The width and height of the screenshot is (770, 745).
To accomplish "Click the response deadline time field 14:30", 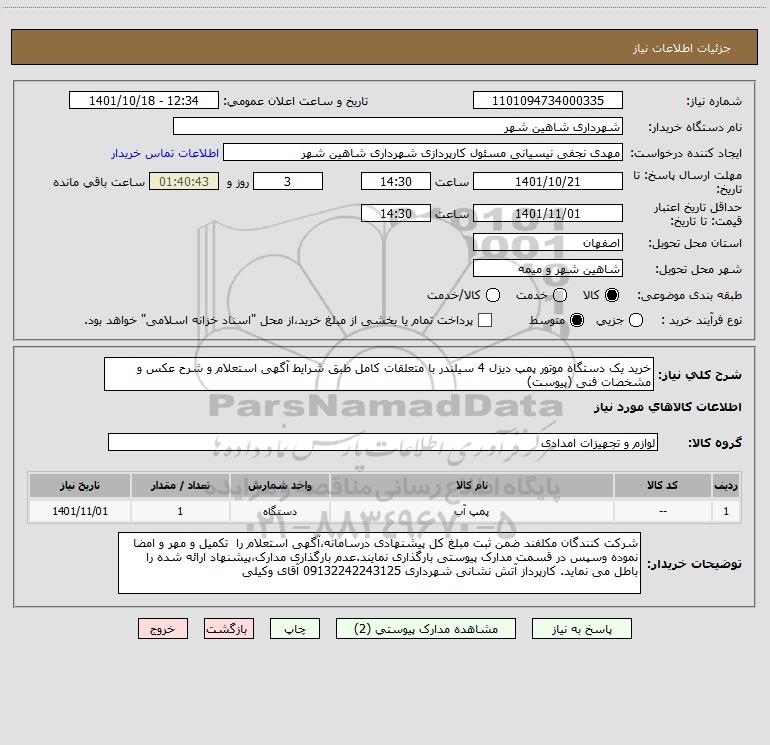I will tap(396, 181).
